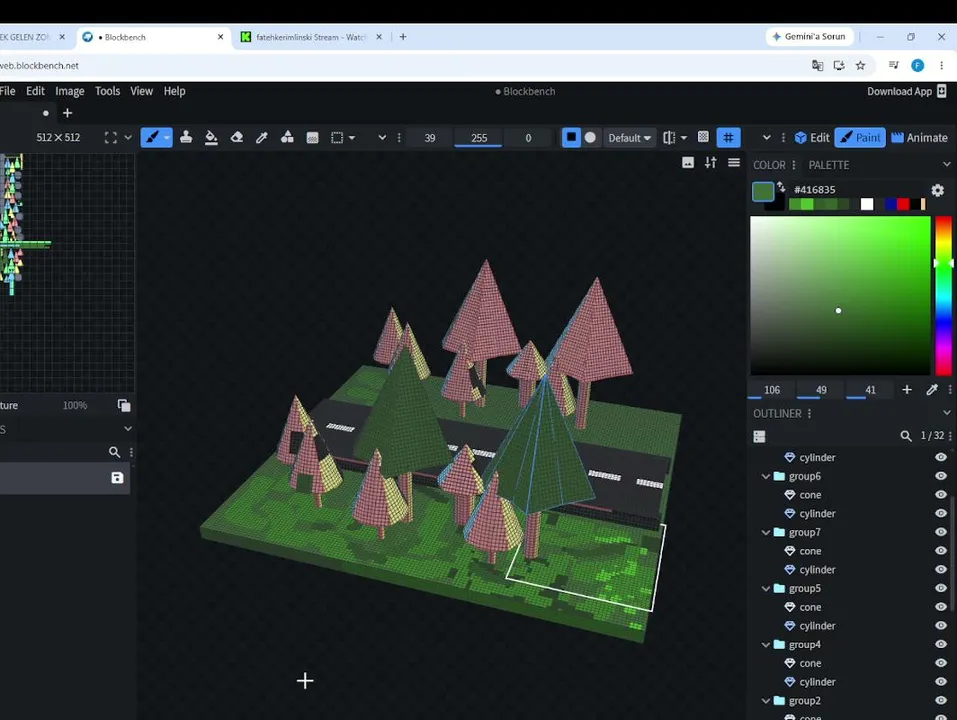Image resolution: width=957 pixels, height=720 pixels.
Task: Search in left panel magnifier
Action: pyautogui.click(x=114, y=452)
